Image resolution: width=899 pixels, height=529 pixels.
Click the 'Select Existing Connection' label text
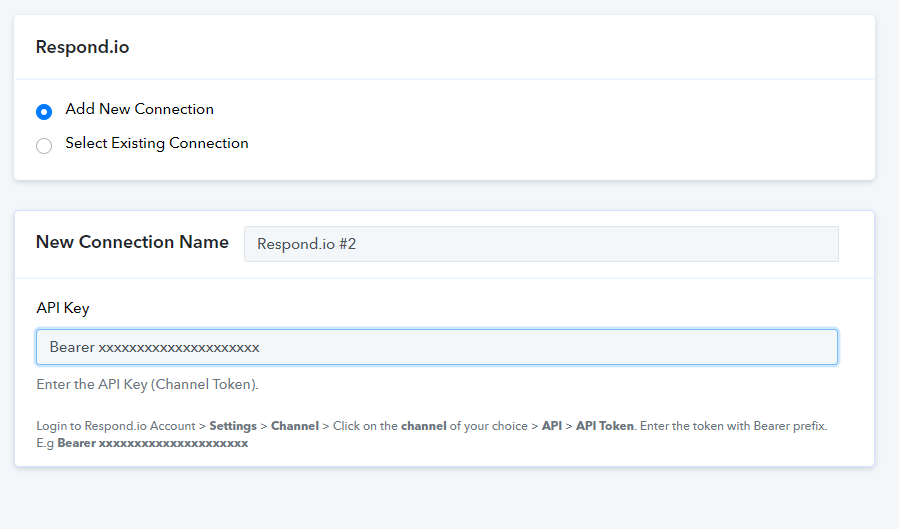coord(157,143)
